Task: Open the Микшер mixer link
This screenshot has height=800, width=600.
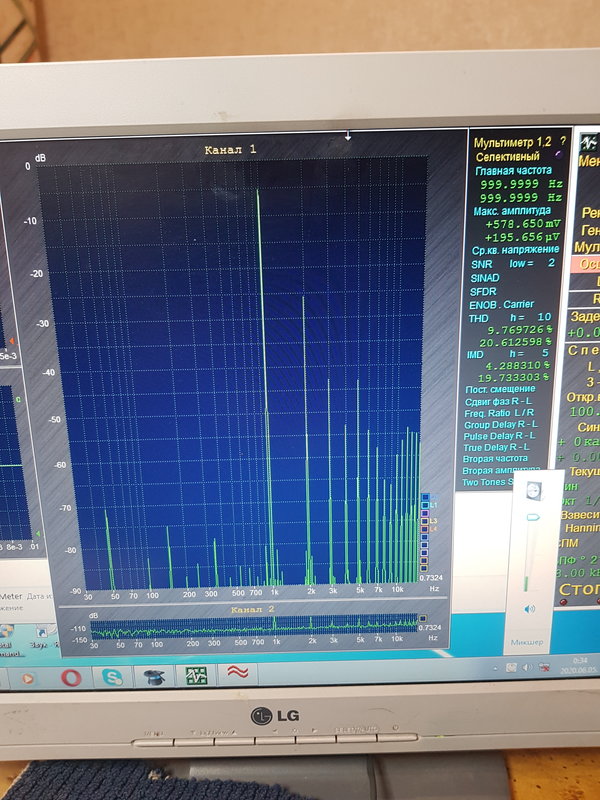Action: click(527, 642)
